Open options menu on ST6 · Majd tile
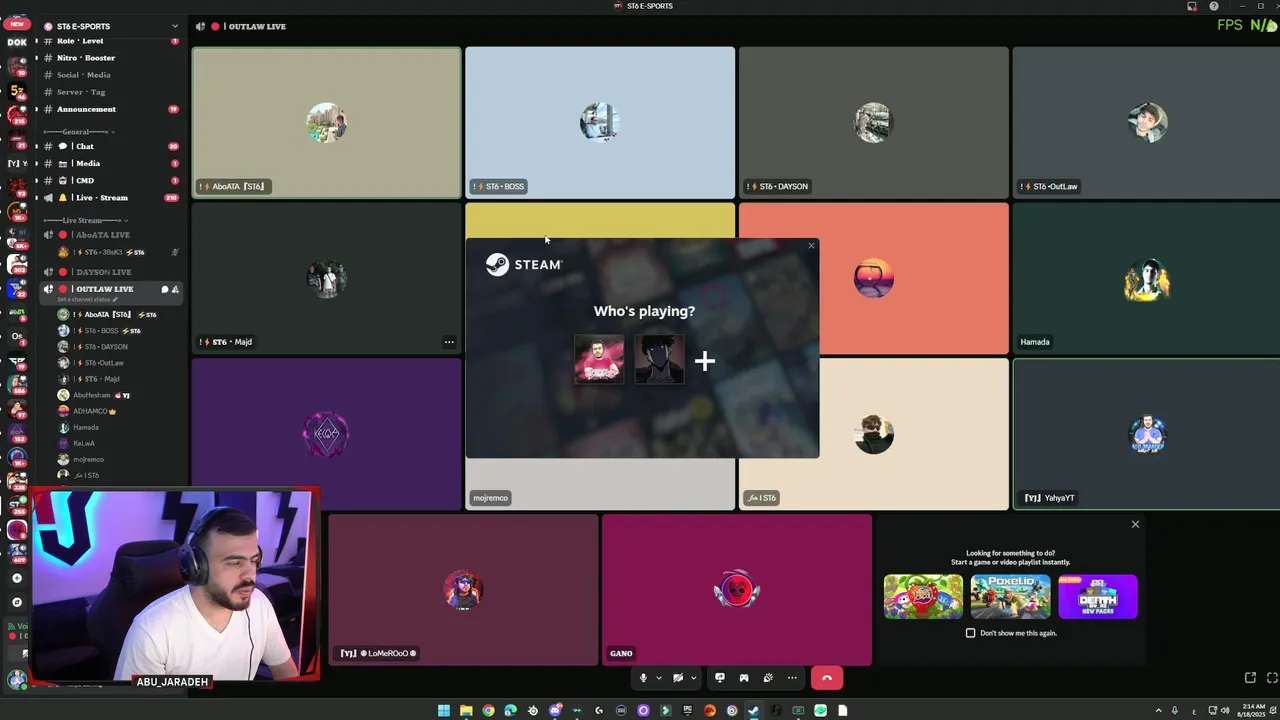The image size is (1280, 720). pos(449,342)
